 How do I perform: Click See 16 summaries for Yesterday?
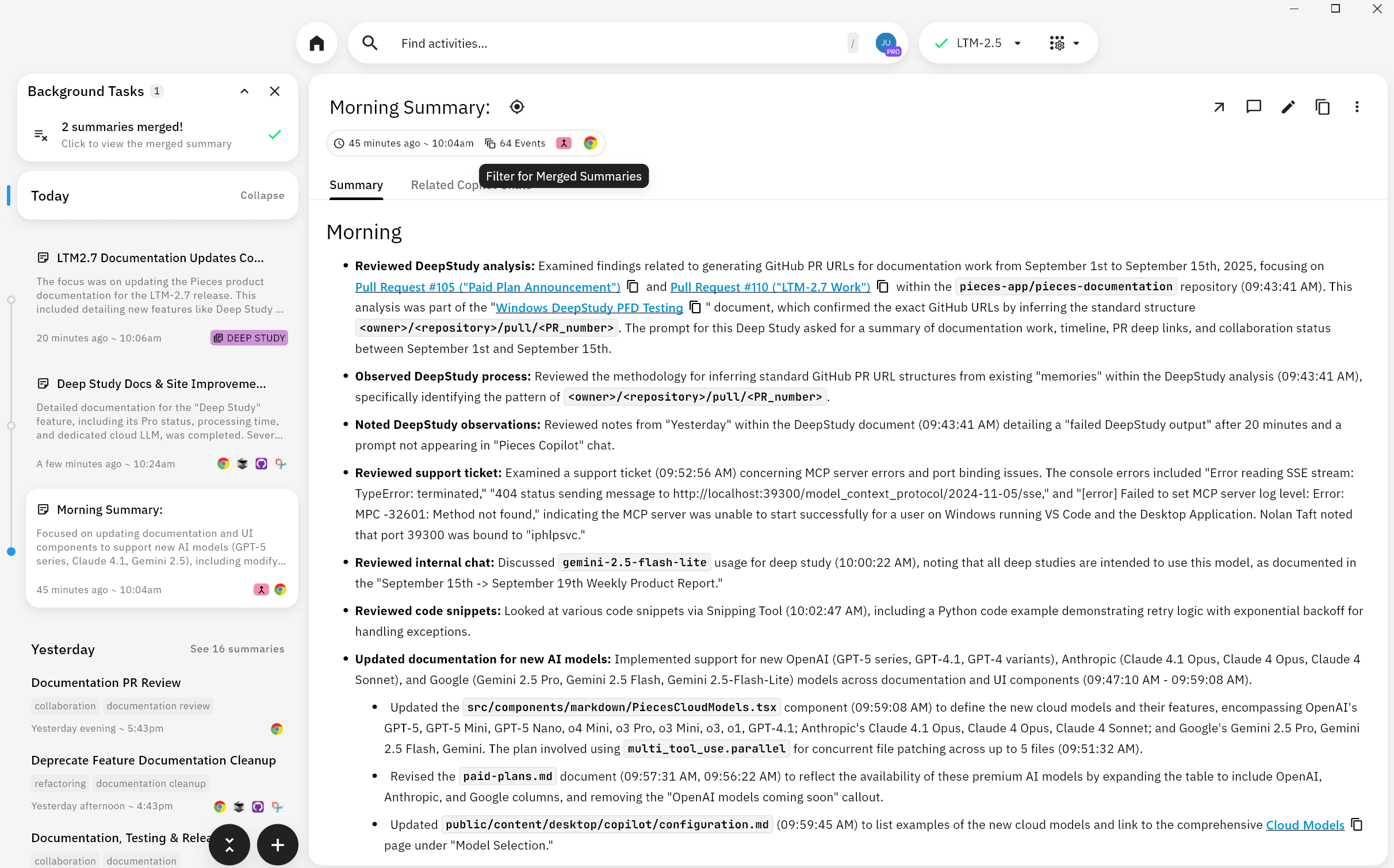[237, 649]
